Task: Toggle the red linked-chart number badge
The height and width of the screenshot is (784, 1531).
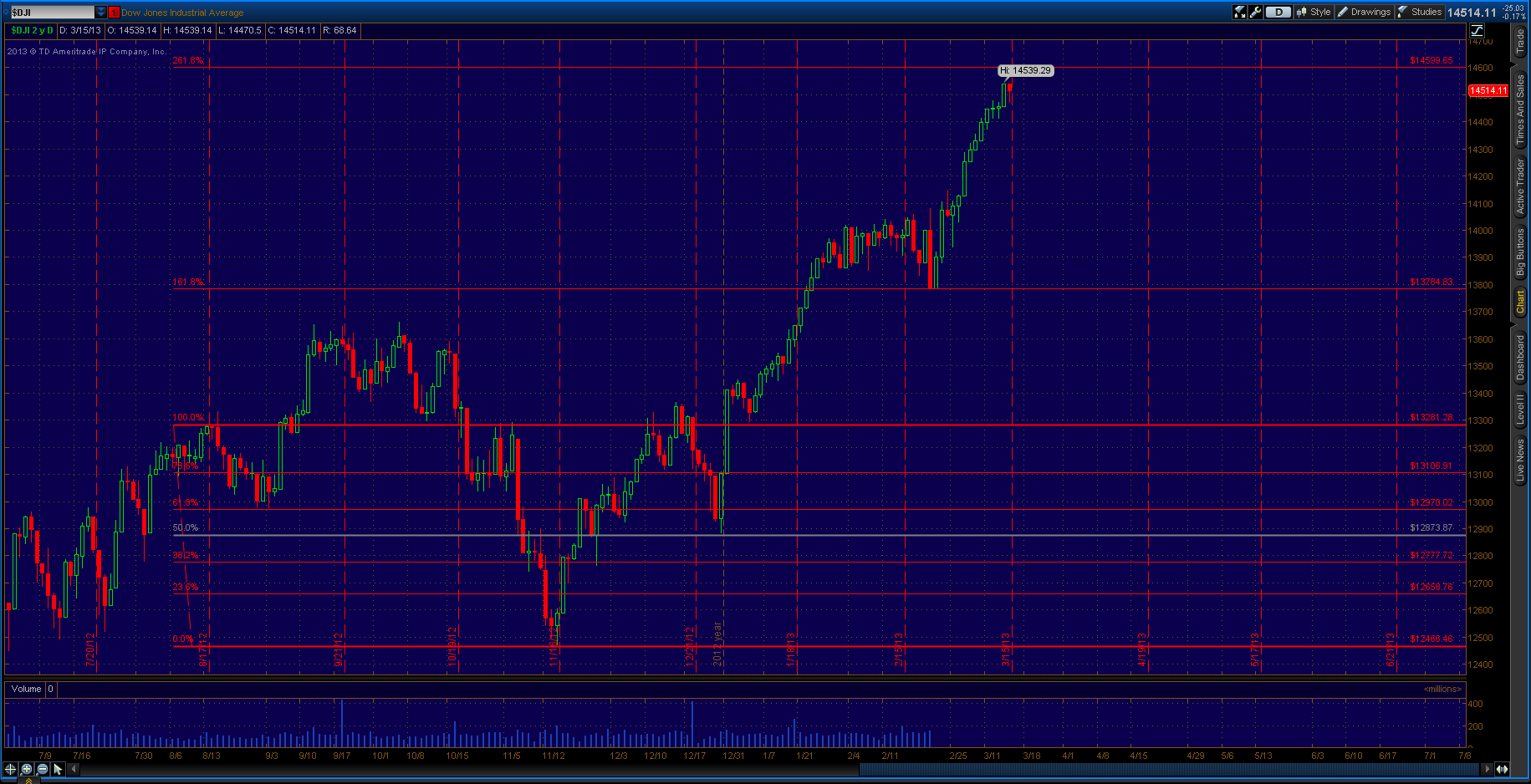Action: pos(114,13)
